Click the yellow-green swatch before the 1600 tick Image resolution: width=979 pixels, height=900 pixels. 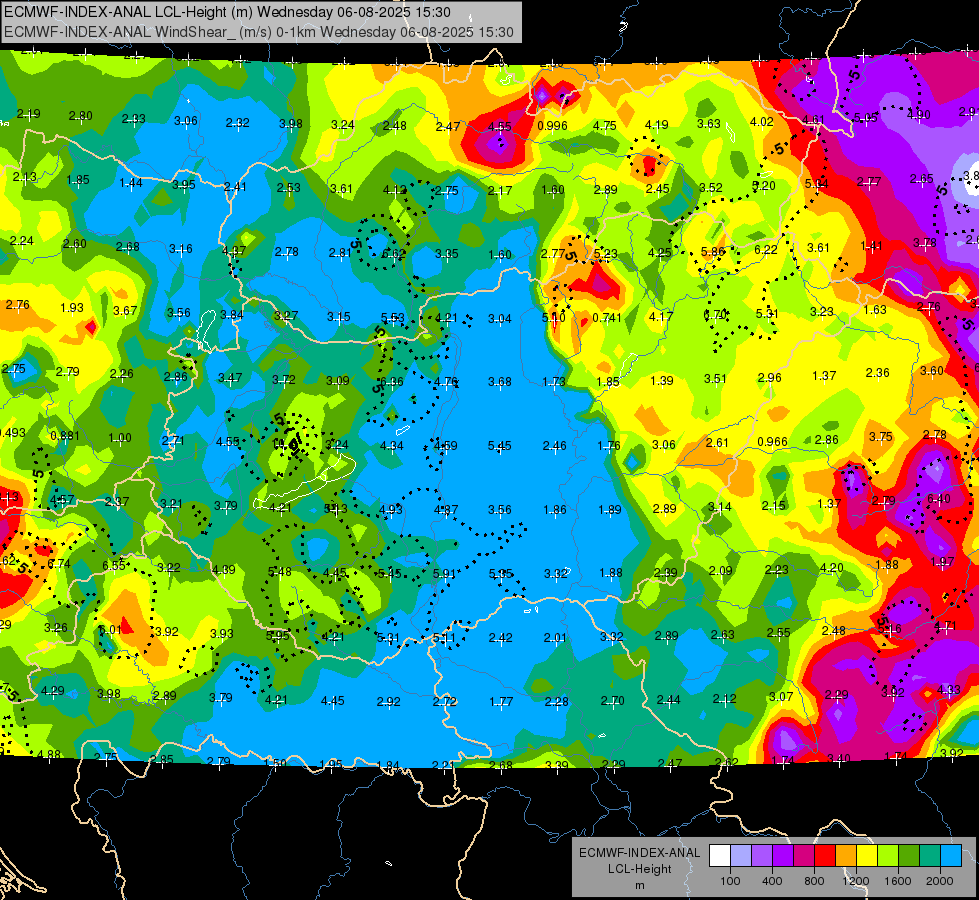tap(888, 855)
